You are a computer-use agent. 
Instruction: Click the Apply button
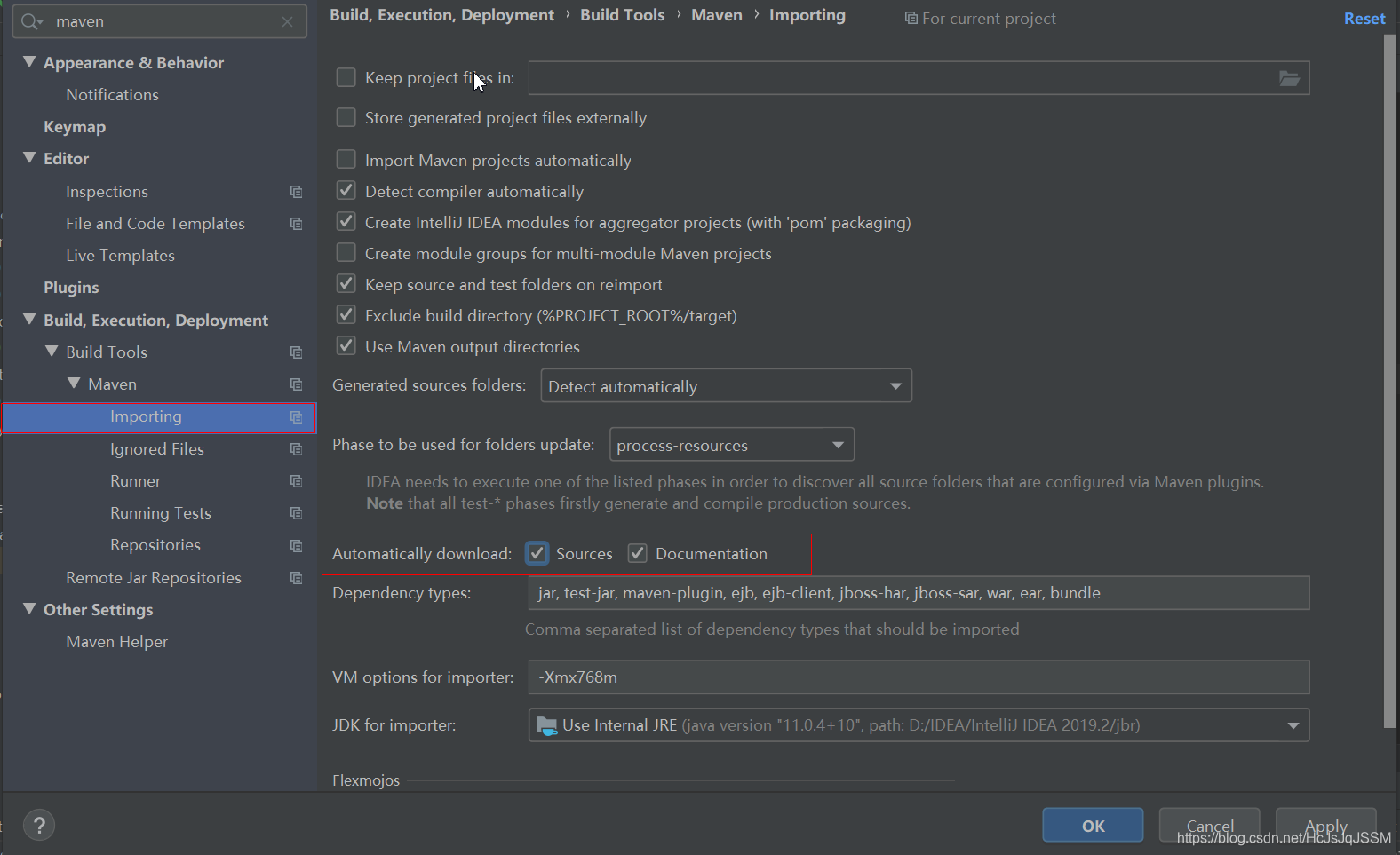(1325, 826)
